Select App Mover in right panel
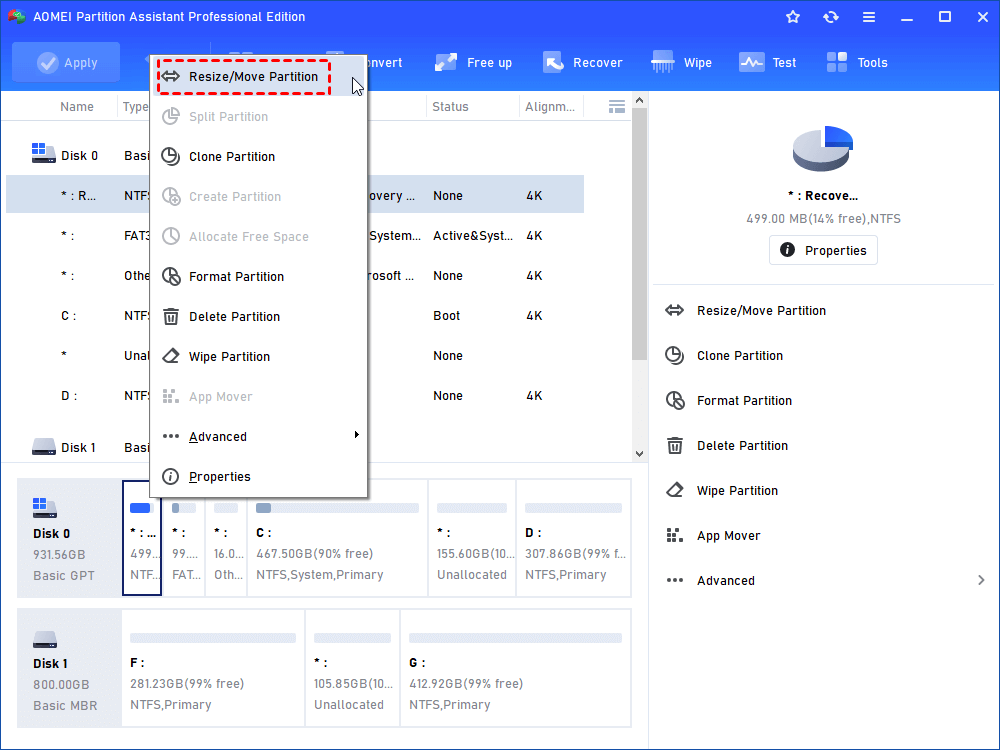This screenshot has width=1000, height=750. [728, 536]
